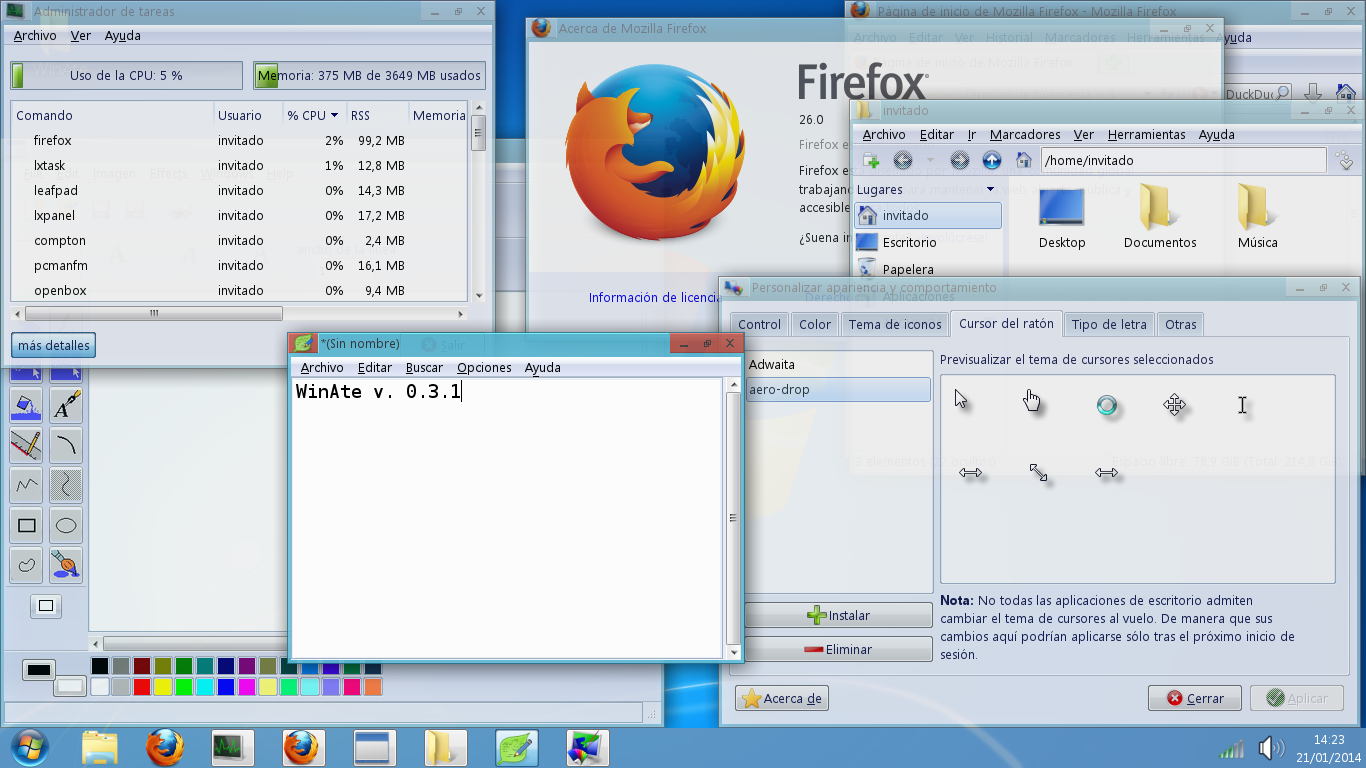1366x768 pixels.
Task: Click the más detalles button
Action: (x=54, y=346)
